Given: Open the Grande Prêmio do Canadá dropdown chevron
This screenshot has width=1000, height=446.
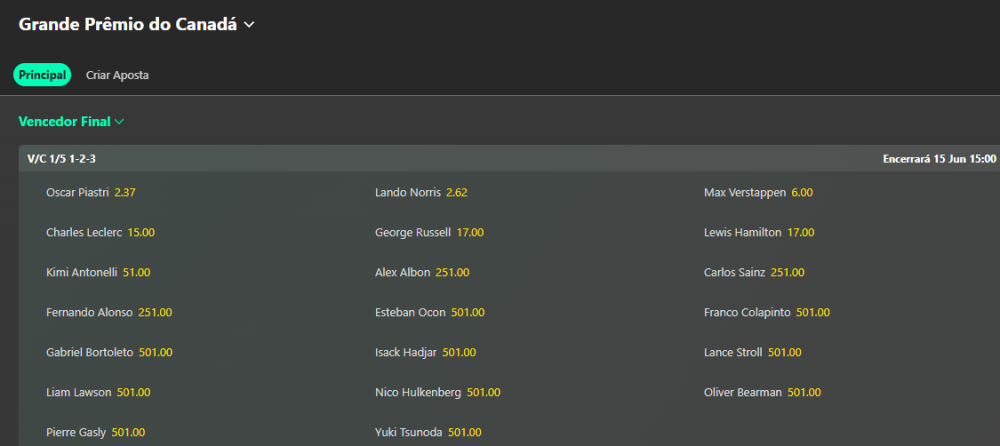Looking at the screenshot, I should [x=249, y=25].
